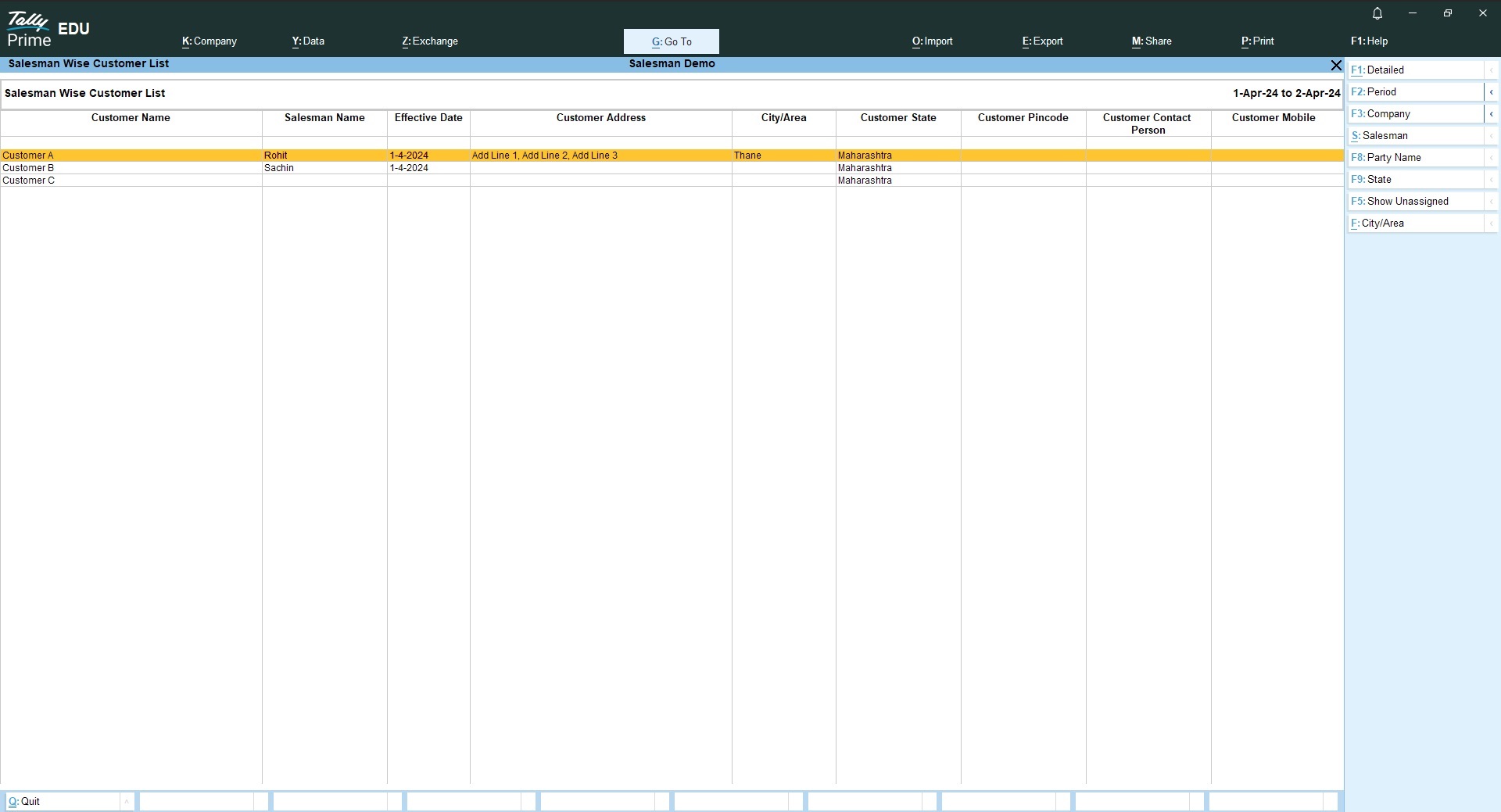The width and height of the screenshot is (1501, 812).
Task: Click the F8: Party Name button
Action: click(1415, 158)
